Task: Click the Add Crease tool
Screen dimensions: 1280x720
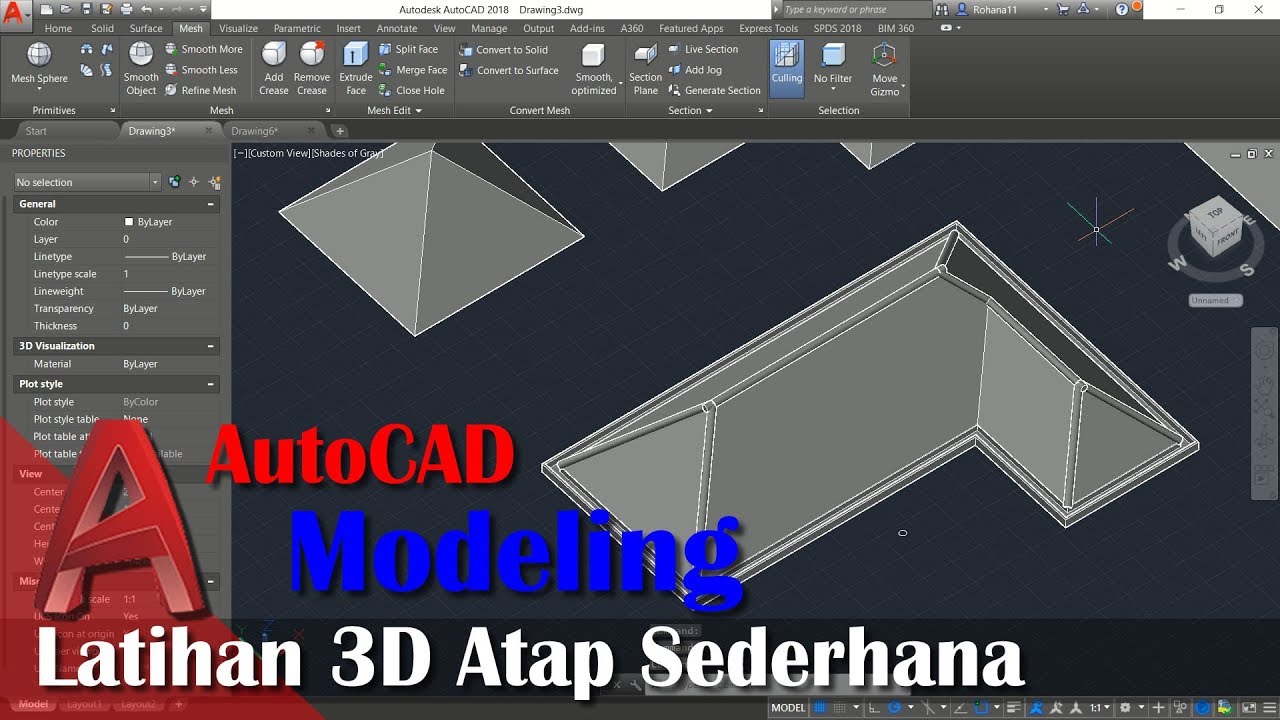Action: [x=274, y=69]
